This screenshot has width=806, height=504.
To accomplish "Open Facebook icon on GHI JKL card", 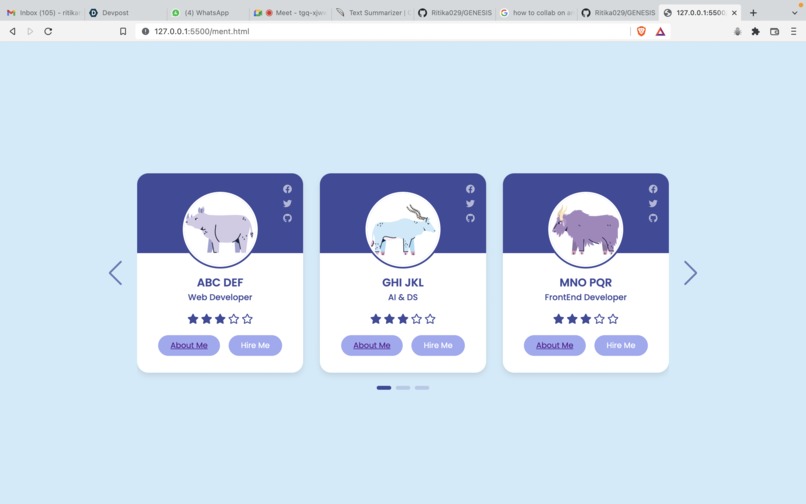I will click(470, 189).
